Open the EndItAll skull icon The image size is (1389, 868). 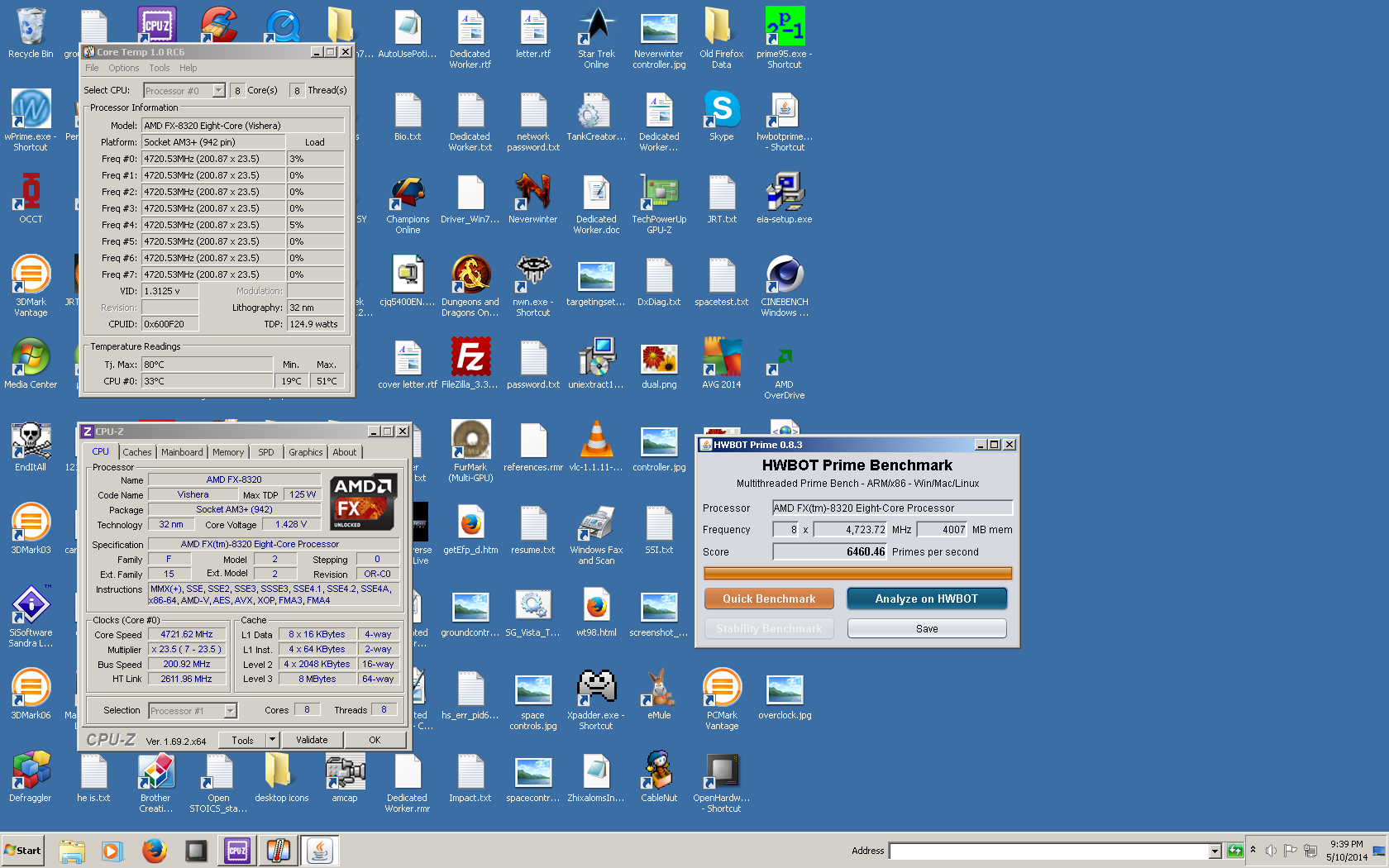(x=31, y=446)
